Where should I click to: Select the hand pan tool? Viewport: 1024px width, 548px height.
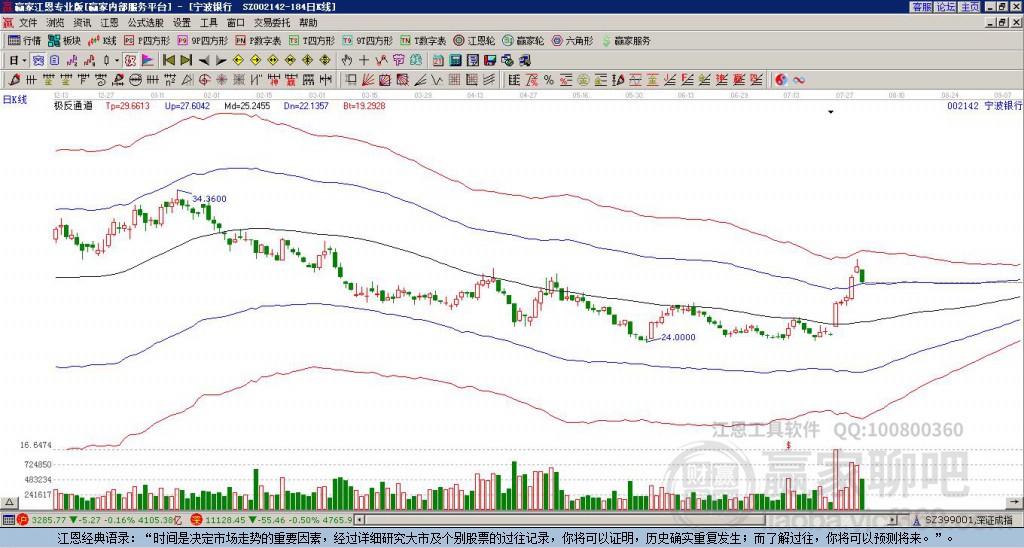[346, 60]
